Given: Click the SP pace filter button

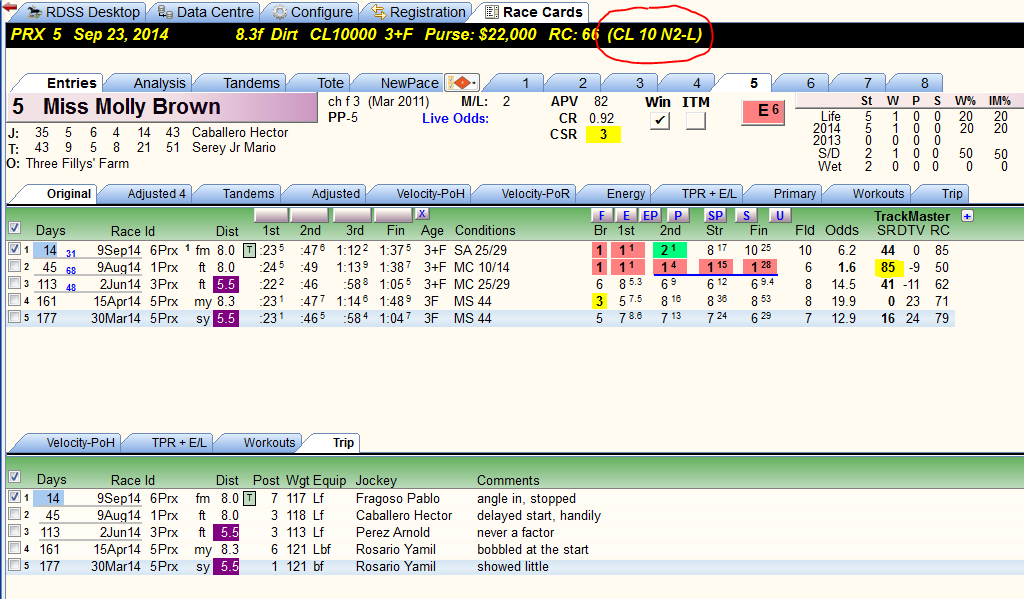Looking at the screenshot, I should click(x=715, y=216).
